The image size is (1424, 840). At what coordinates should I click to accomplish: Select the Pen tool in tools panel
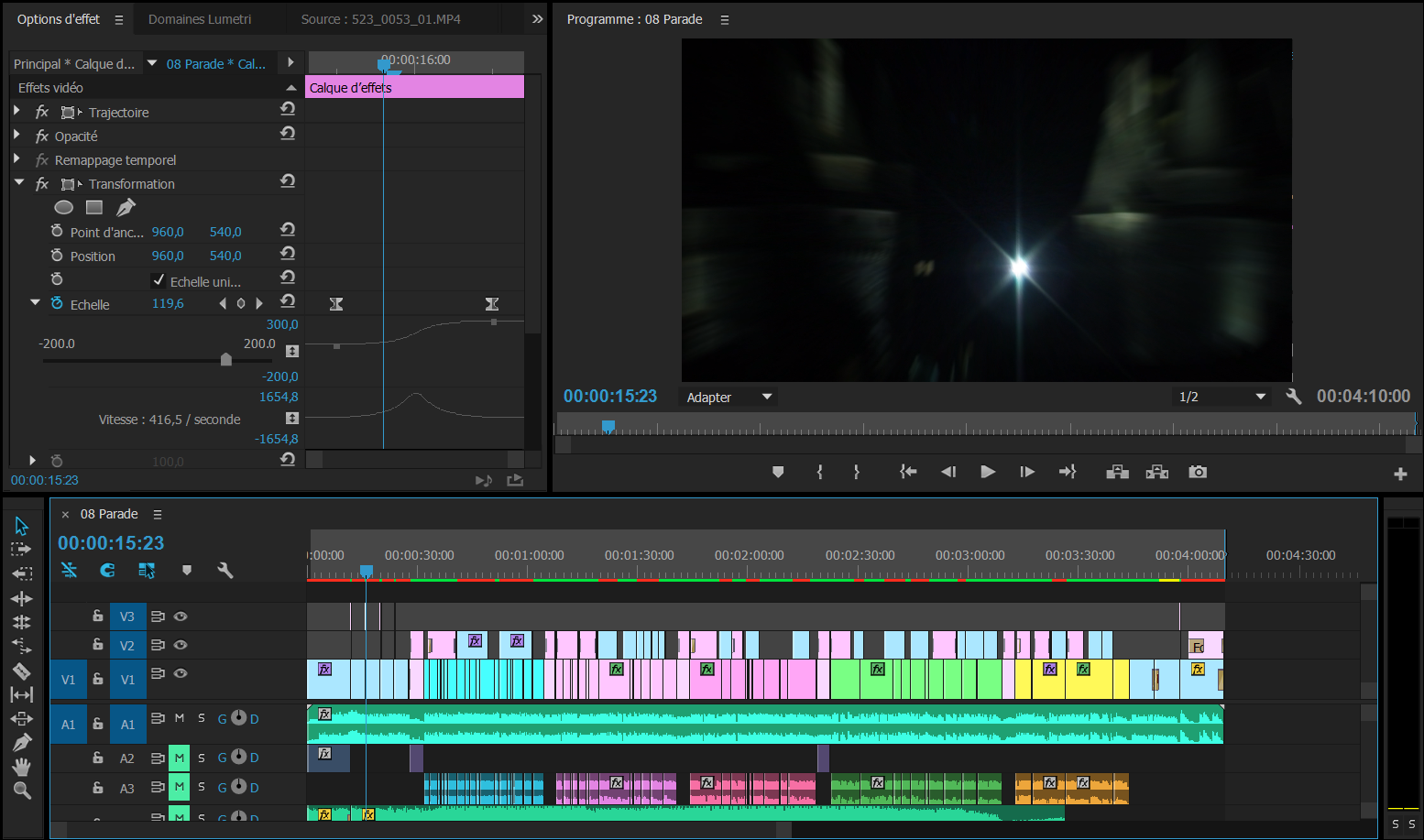point(22,742)
